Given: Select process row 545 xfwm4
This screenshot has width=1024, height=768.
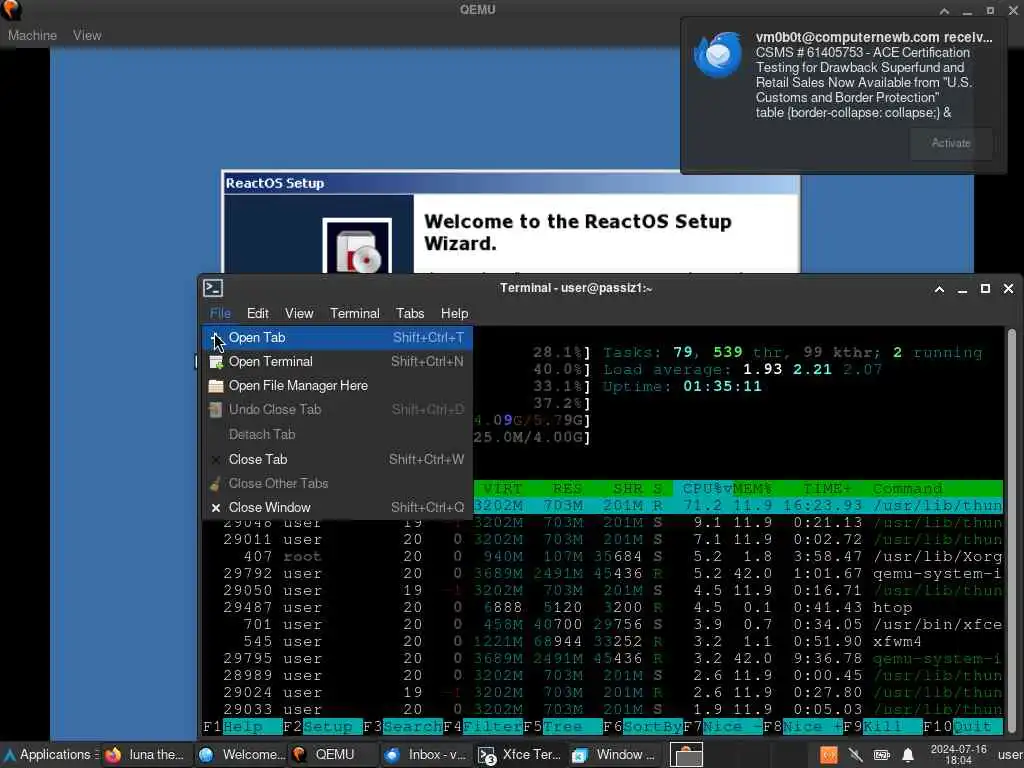Looking at the screenshot, I should coord(602,642).
